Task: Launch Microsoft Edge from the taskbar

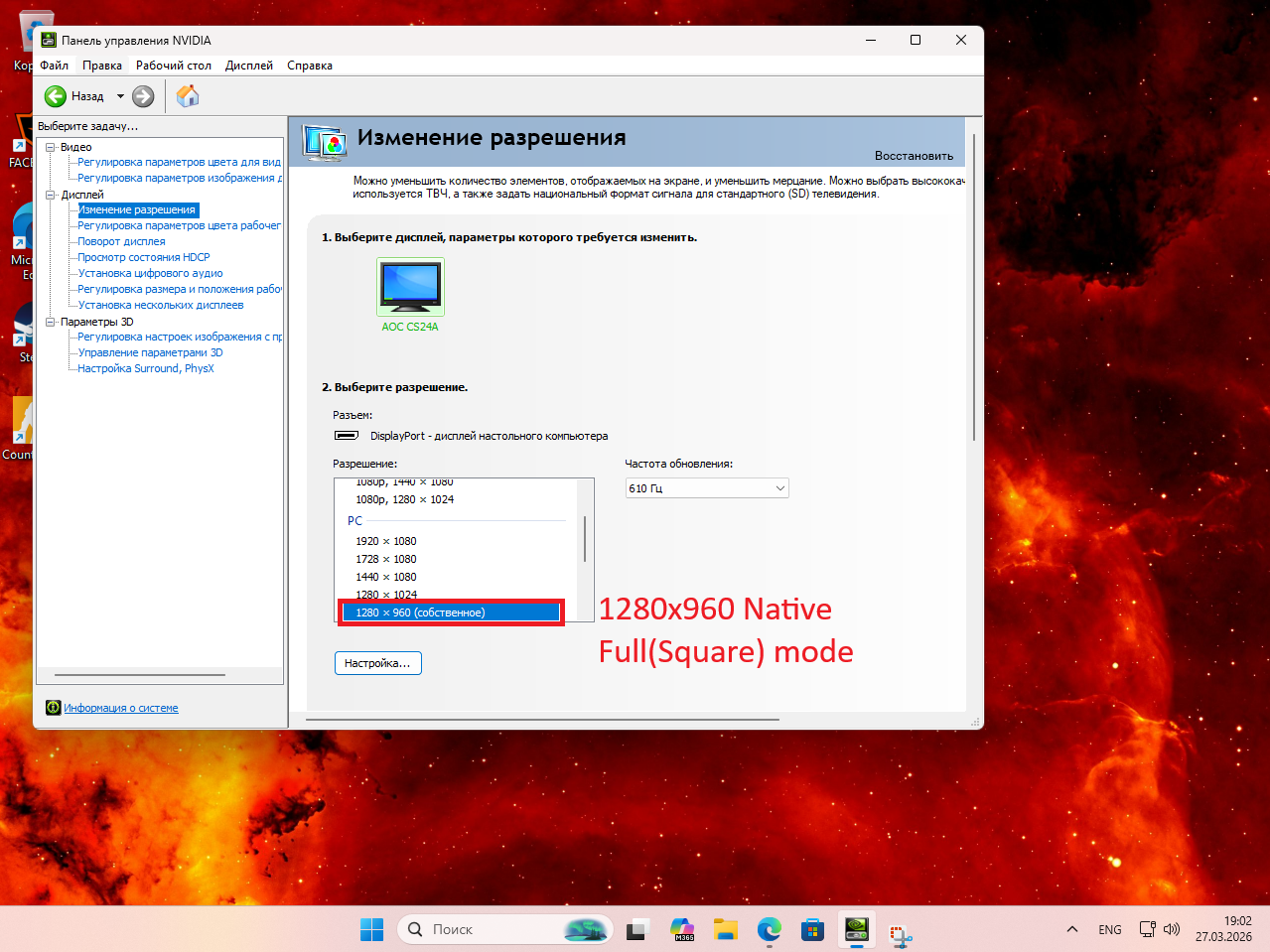Action: coord(769,929)
